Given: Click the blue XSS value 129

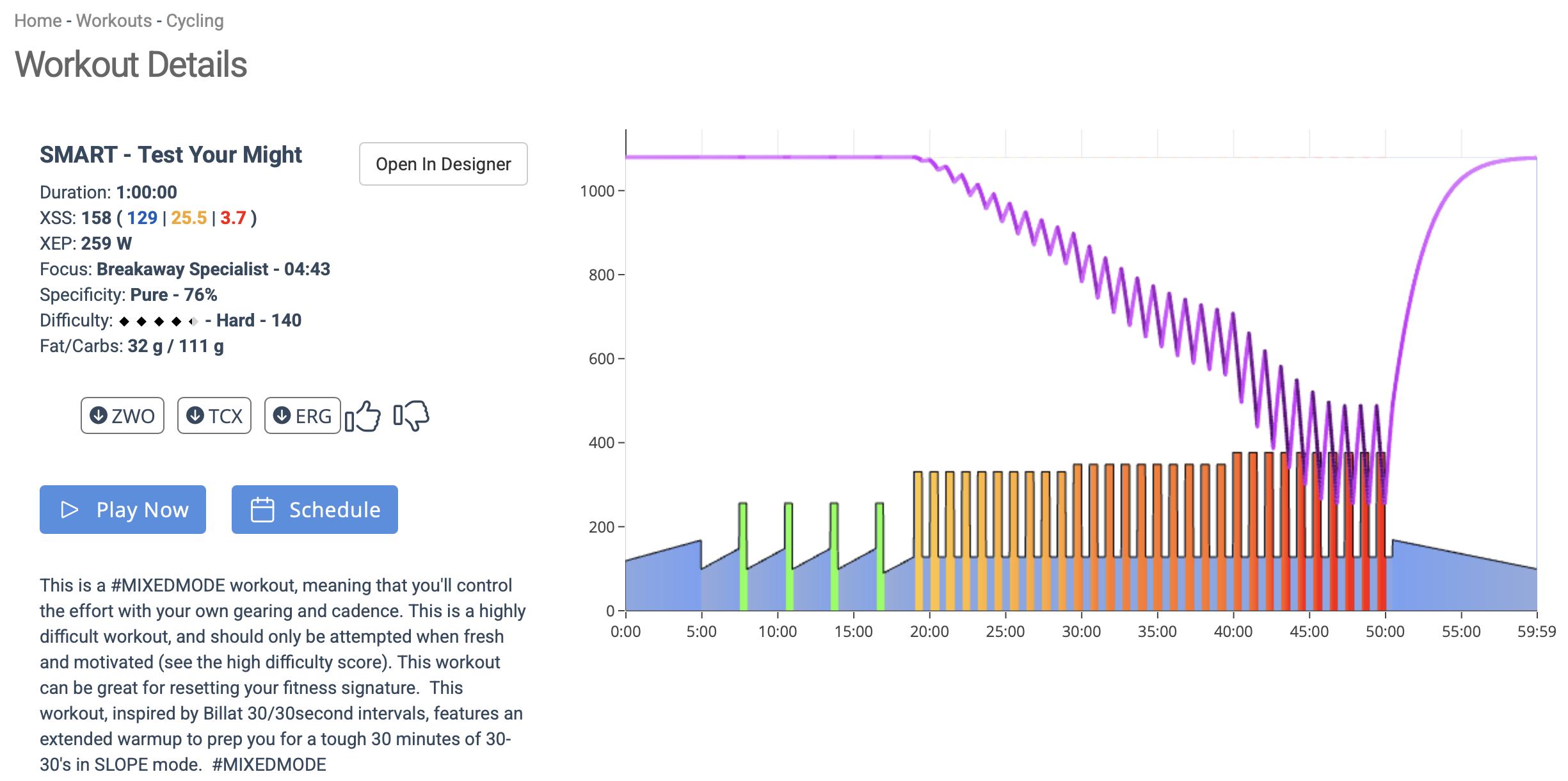Looking at the screenshot, I should click(x=142, y=218).
